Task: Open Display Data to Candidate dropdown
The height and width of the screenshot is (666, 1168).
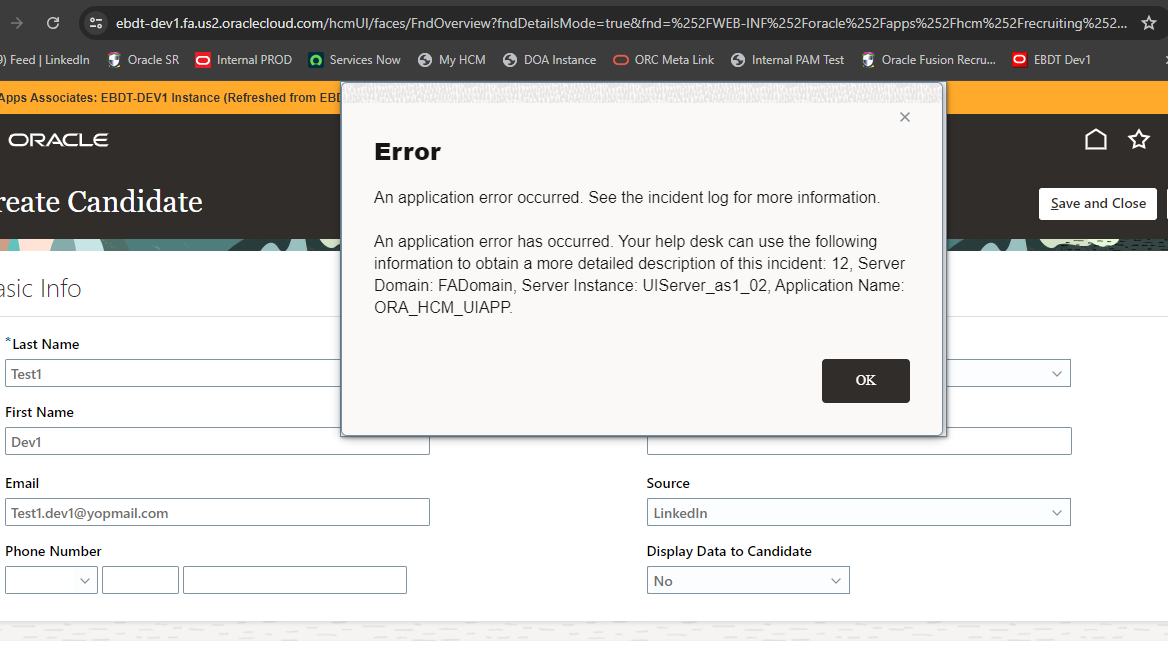Action: [x=748, y=580]
